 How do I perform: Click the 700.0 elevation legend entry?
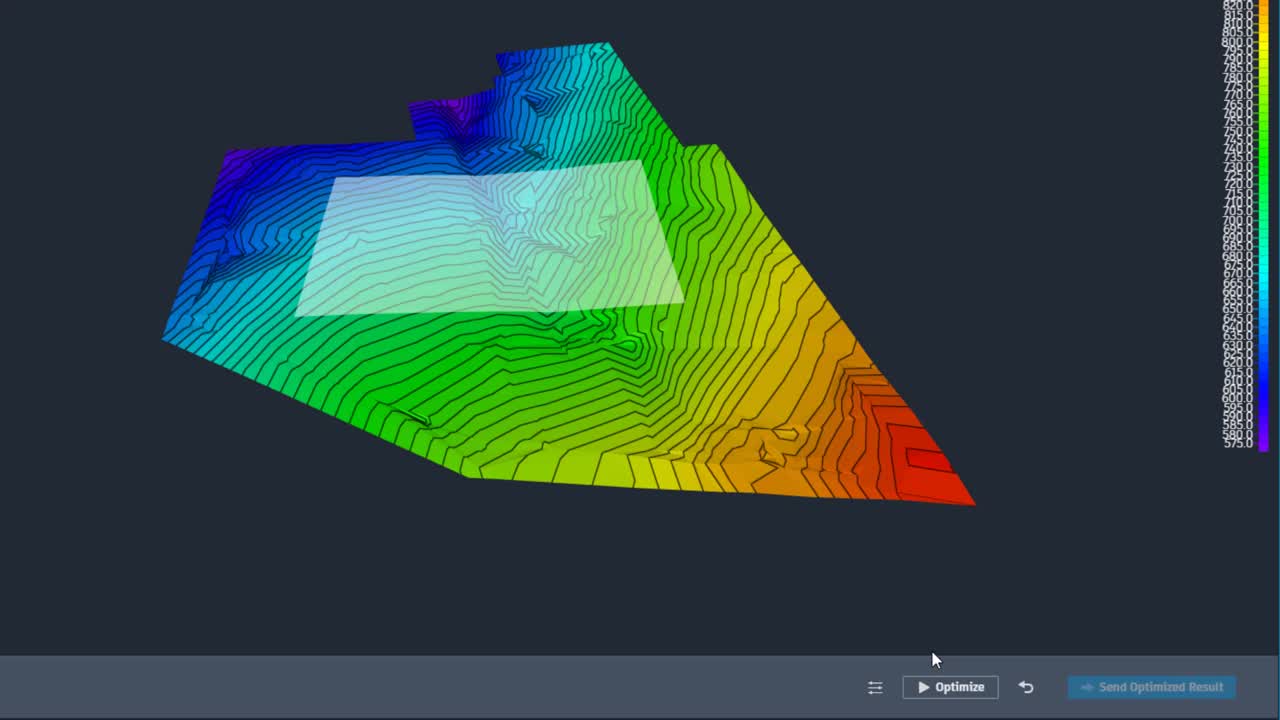point(1240,219)
